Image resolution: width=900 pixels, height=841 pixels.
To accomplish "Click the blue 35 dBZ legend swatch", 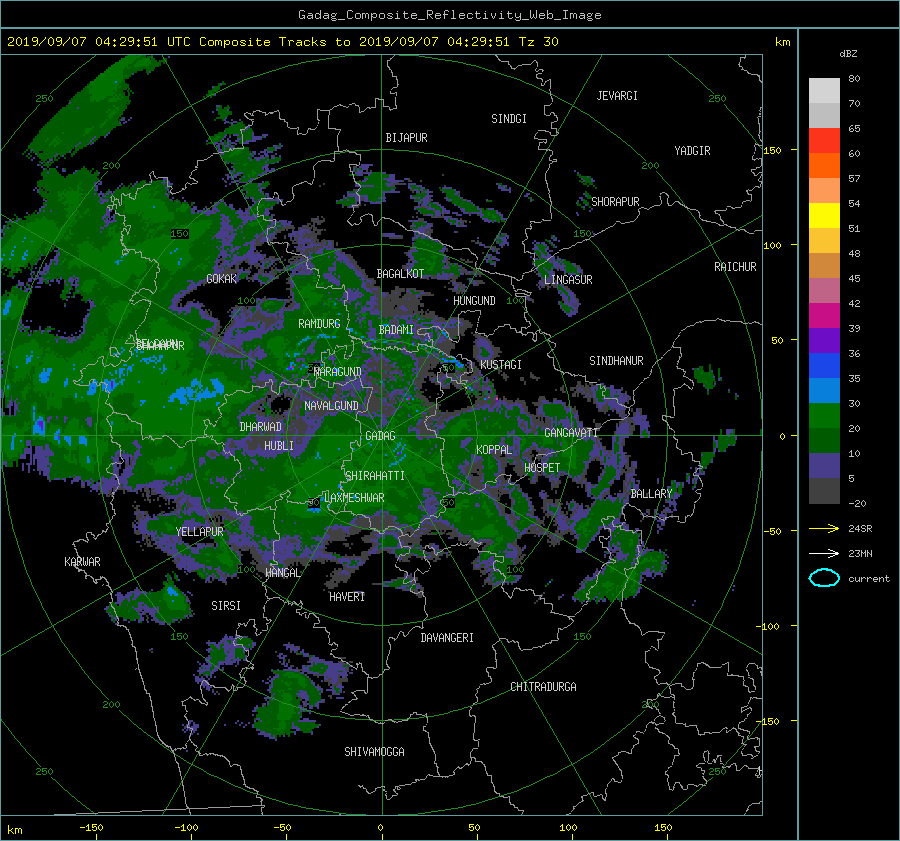I will (824, 366).
